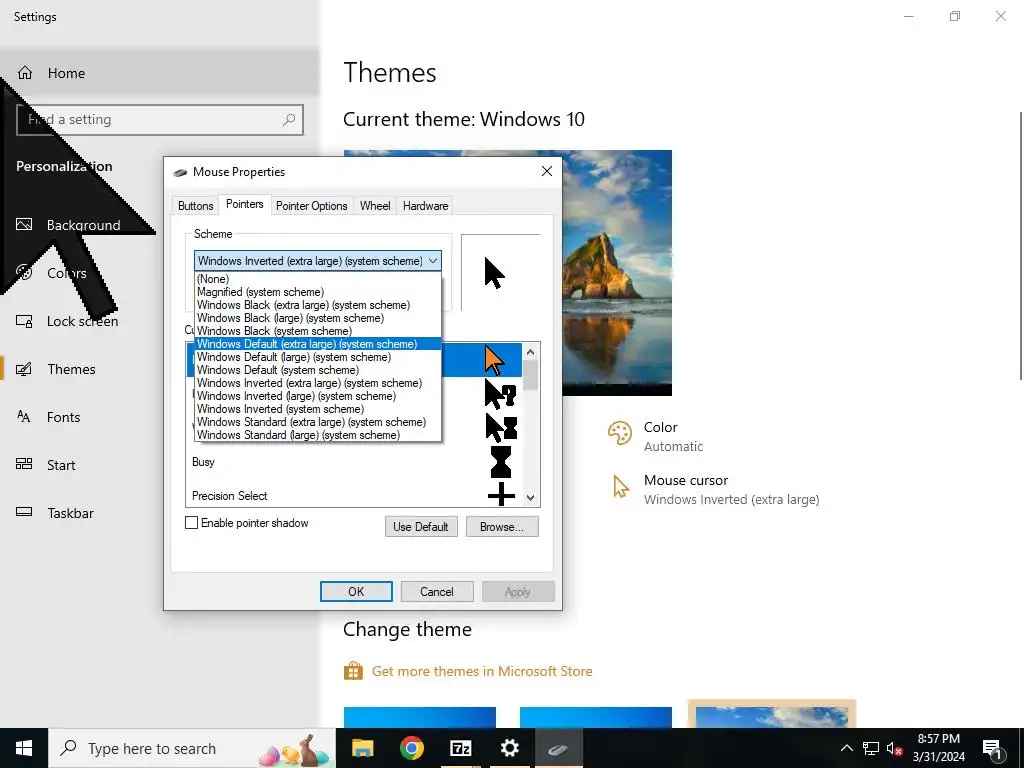
Task: Open Start section icon in sidebar
Action: click(24, 464)
